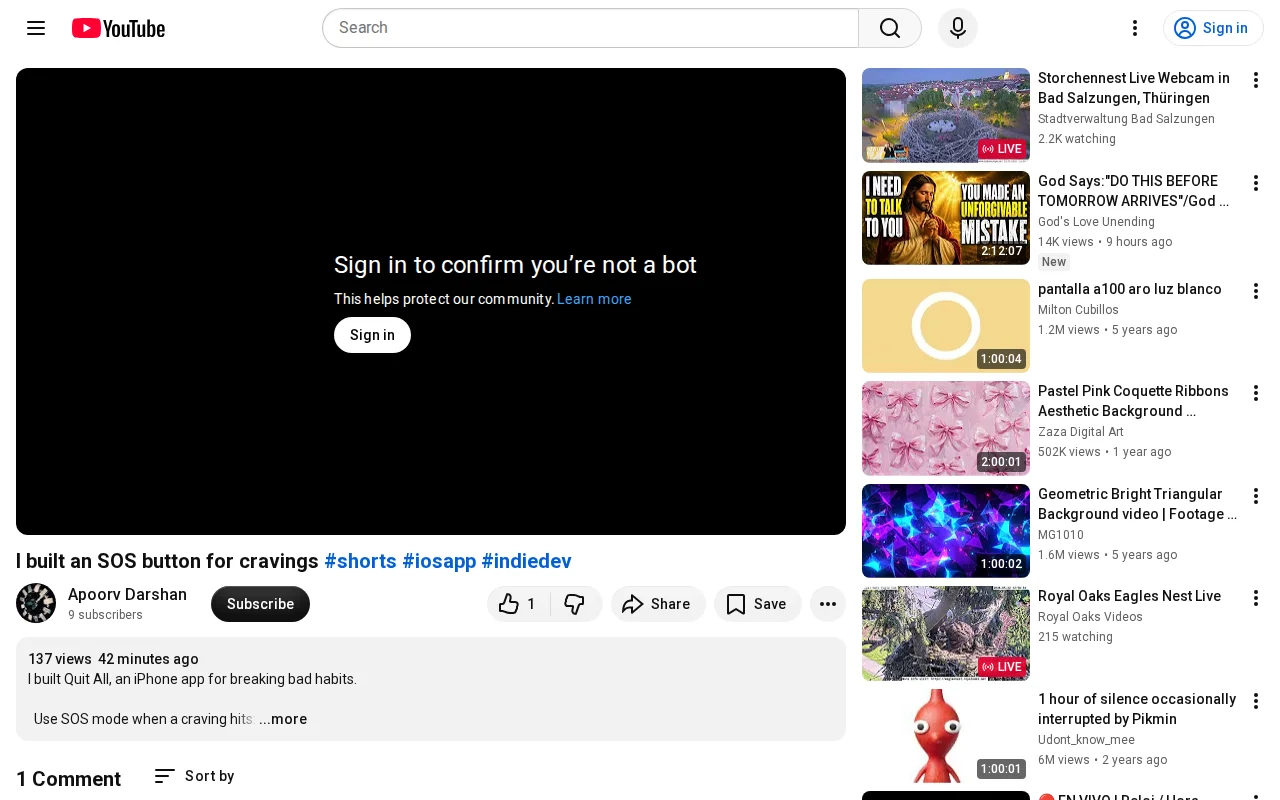Click channel Stadtverwaltung Bad Salzungen

point(1126,119)
